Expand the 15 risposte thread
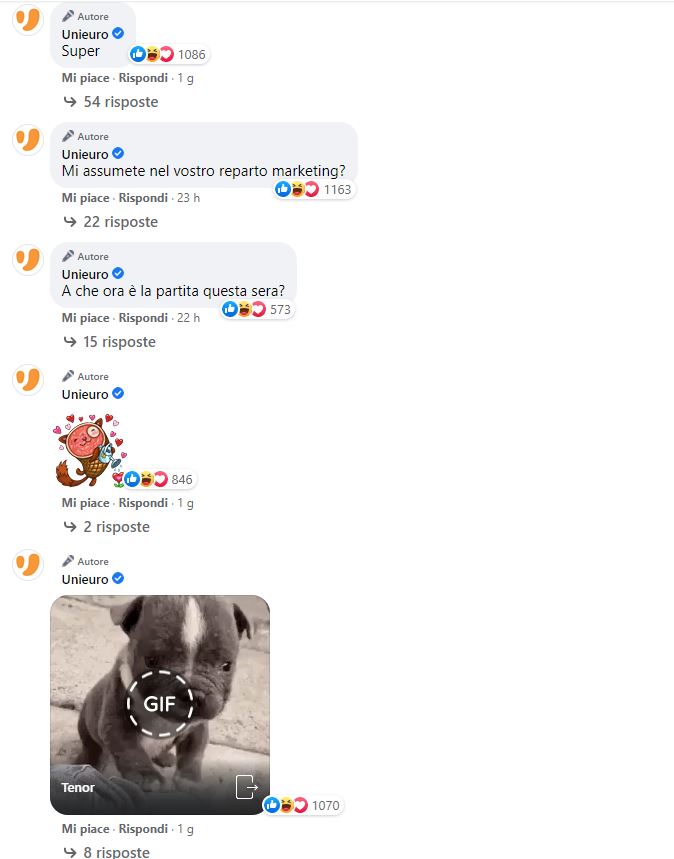The height and width of the screenshot is (859, 674). click(110, 342)
